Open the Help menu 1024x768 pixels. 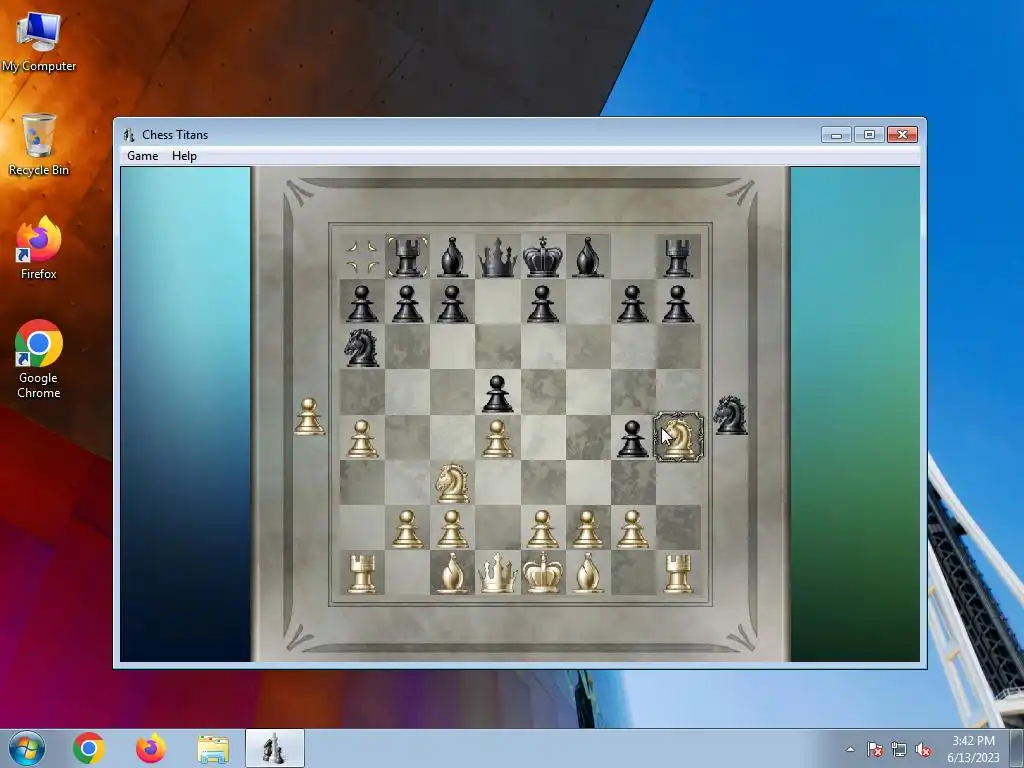pos(184,155)
